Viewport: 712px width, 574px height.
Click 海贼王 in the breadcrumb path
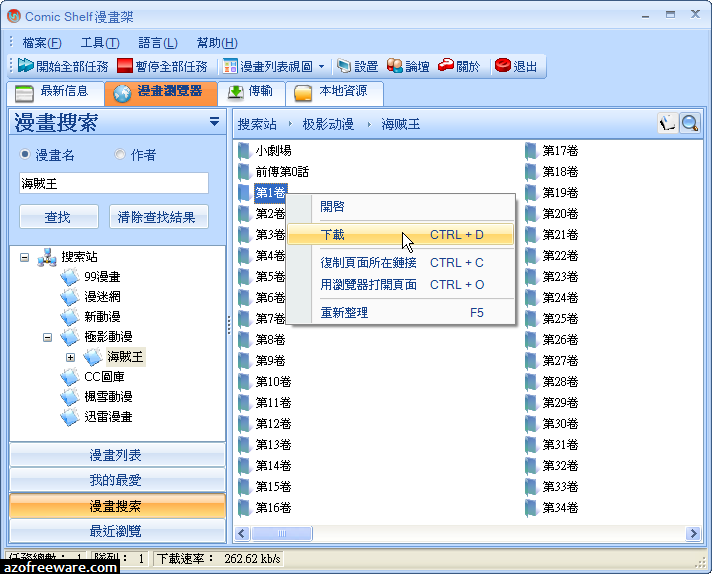point(400,124)
